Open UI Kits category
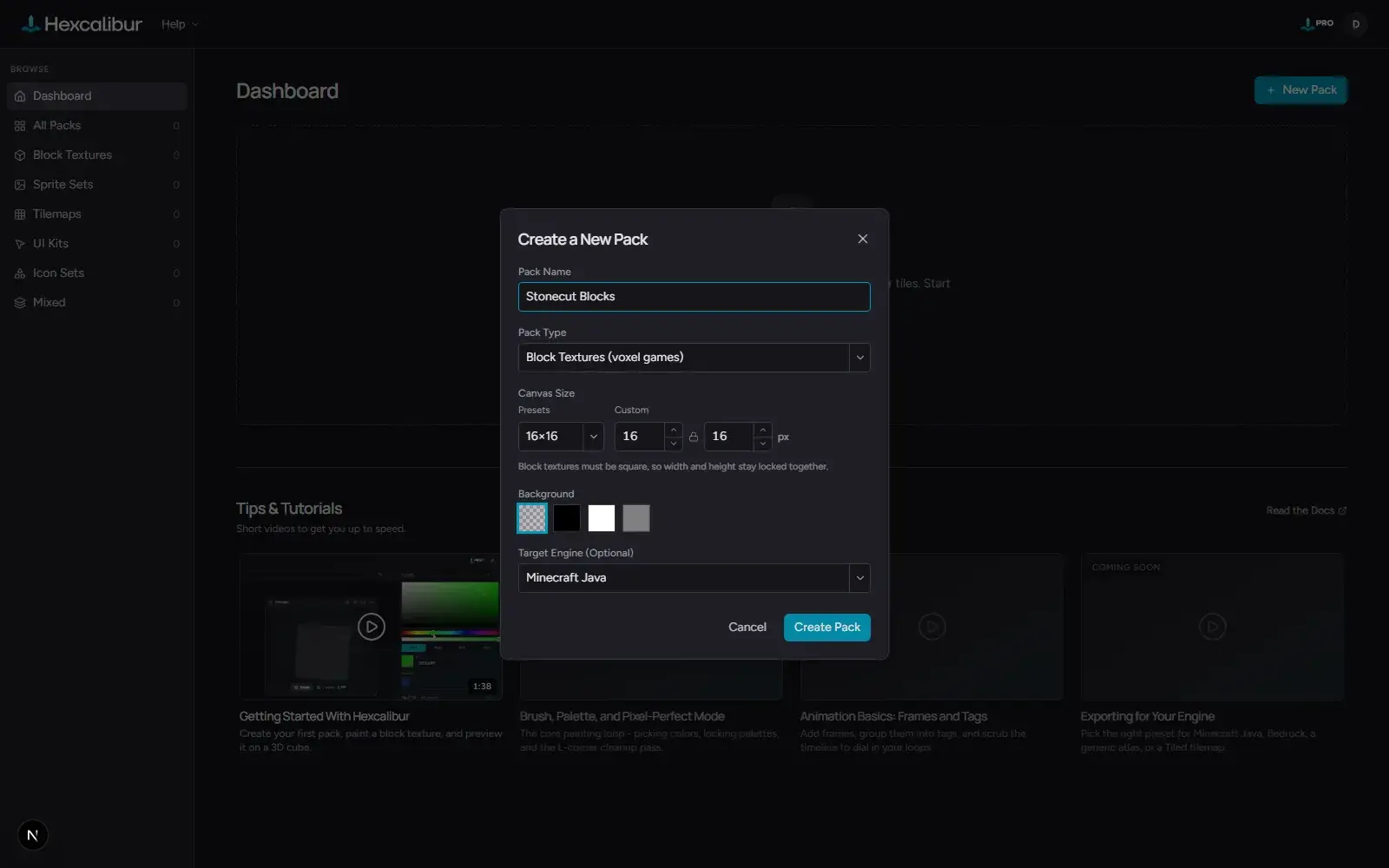Viewport: 1389px width, 868px height. coord(96,244)
